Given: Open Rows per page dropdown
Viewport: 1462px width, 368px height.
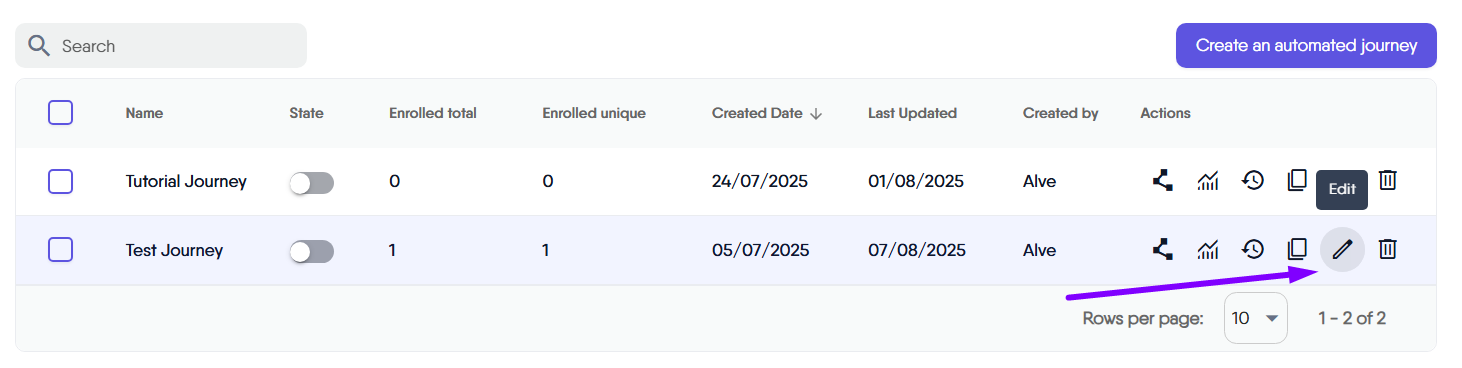Looking at the screenshot, I should (1256, 318).
